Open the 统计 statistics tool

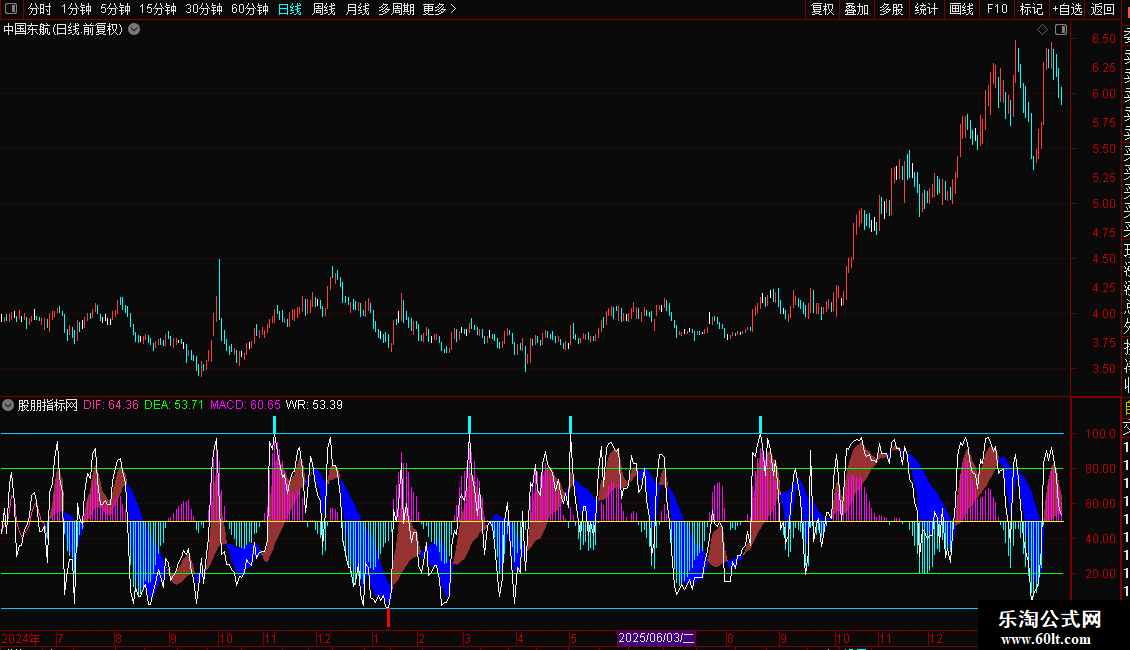click(x=926, y=9)
